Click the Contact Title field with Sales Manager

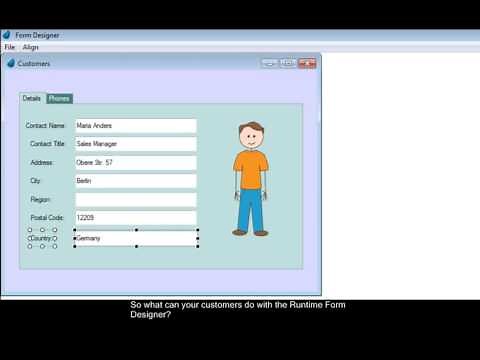pyautogui.click(x=136, y=144)
